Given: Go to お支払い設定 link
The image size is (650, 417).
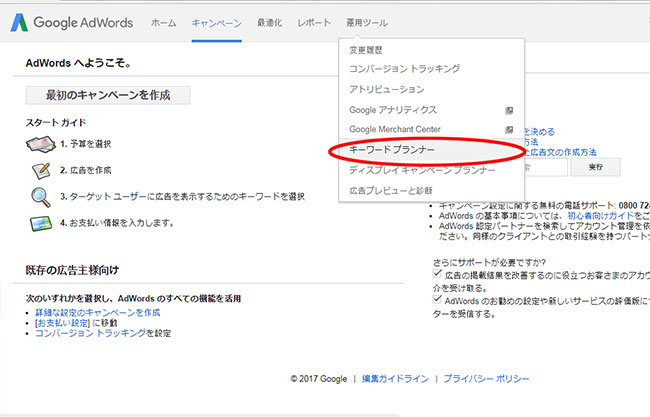Looking at the screenshot, I should tap(63, 323).
